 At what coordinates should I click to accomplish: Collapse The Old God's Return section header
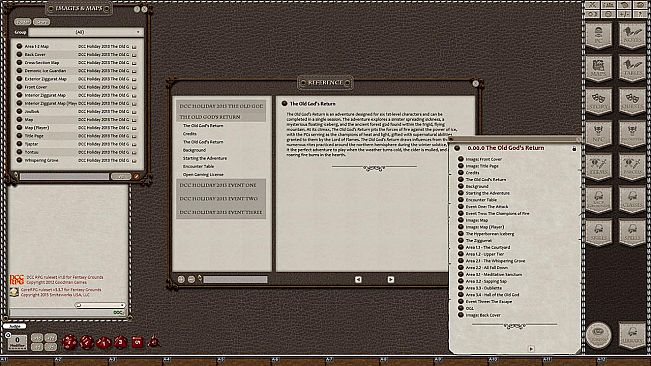coord(221,117)
